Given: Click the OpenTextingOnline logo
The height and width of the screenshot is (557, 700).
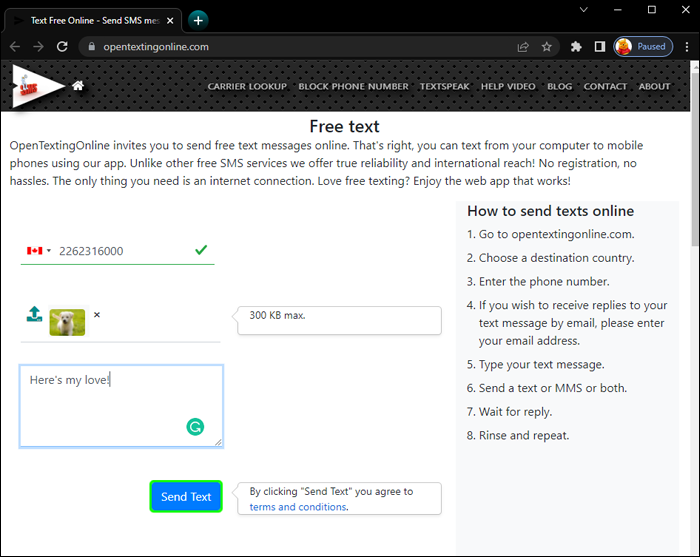Looking at the screenshot, I should [x=38, y=86].
